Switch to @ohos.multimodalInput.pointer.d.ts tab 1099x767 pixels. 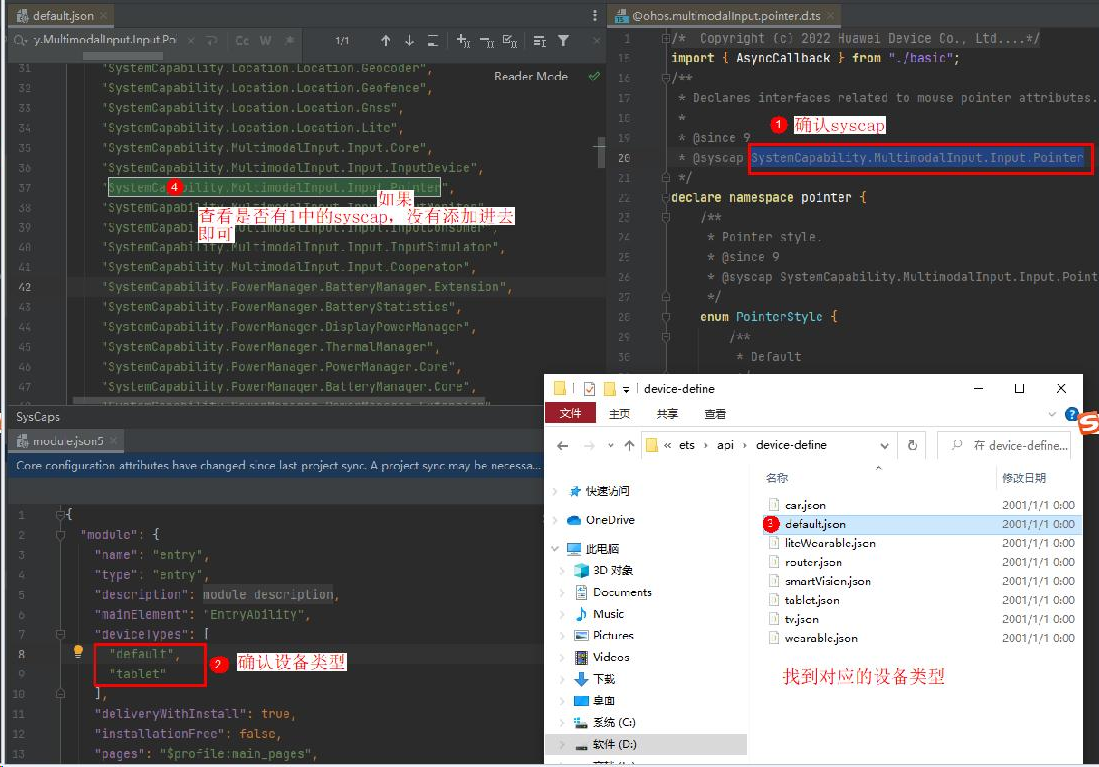tap(725, 15)
